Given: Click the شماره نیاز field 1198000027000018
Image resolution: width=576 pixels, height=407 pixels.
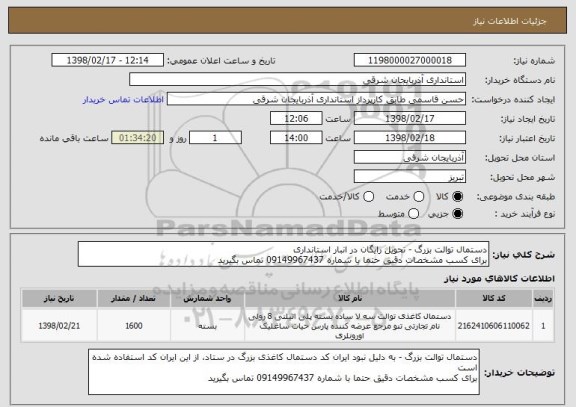Looking at the screenshot, I should click(x=410, y=60).
